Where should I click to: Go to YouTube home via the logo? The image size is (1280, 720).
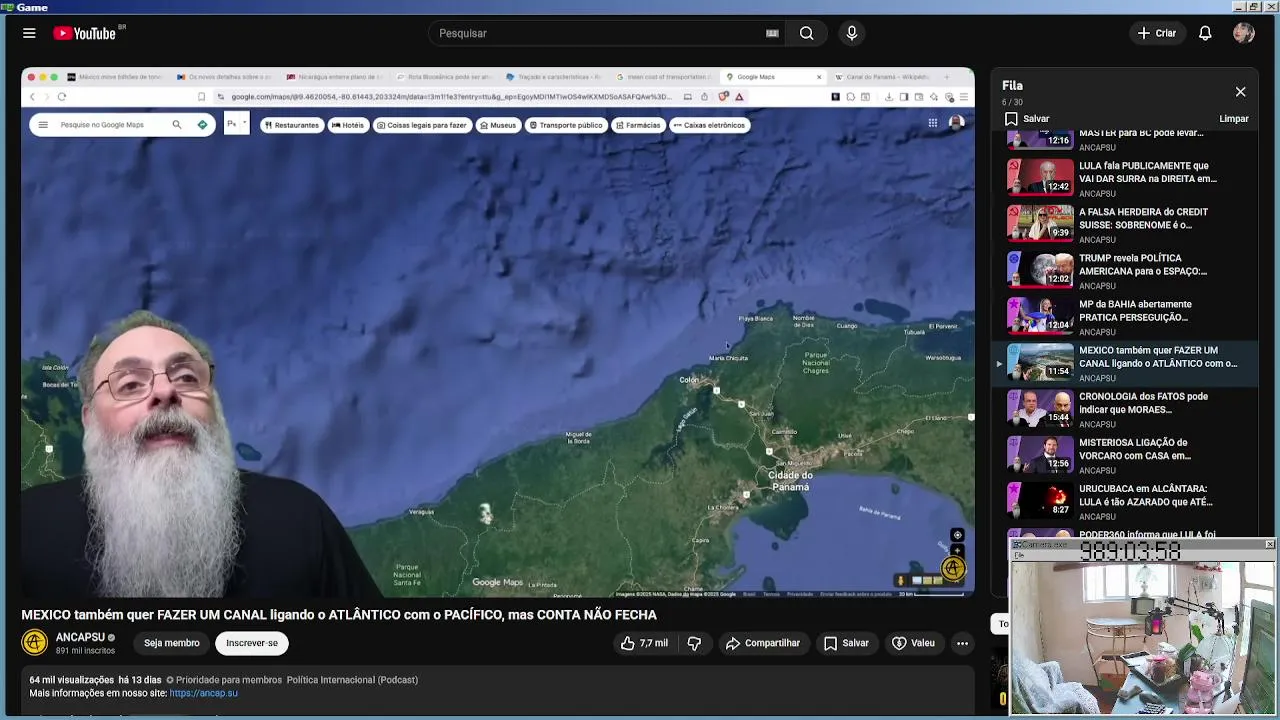tap(85, 33)
